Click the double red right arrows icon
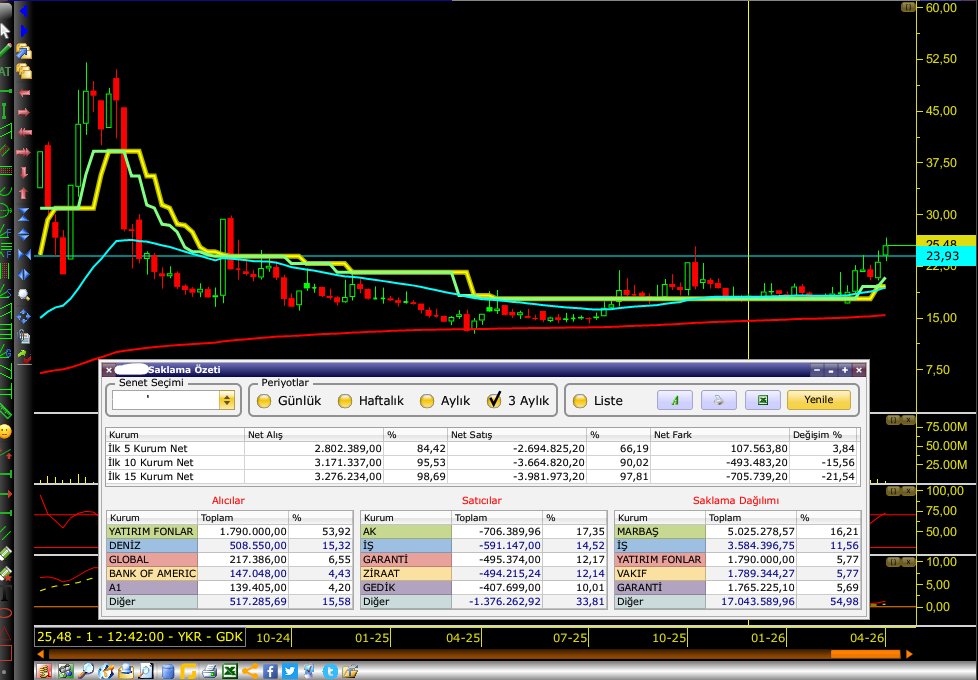The width and height of the screenshot is (978, 680). (x=24, y=152)
